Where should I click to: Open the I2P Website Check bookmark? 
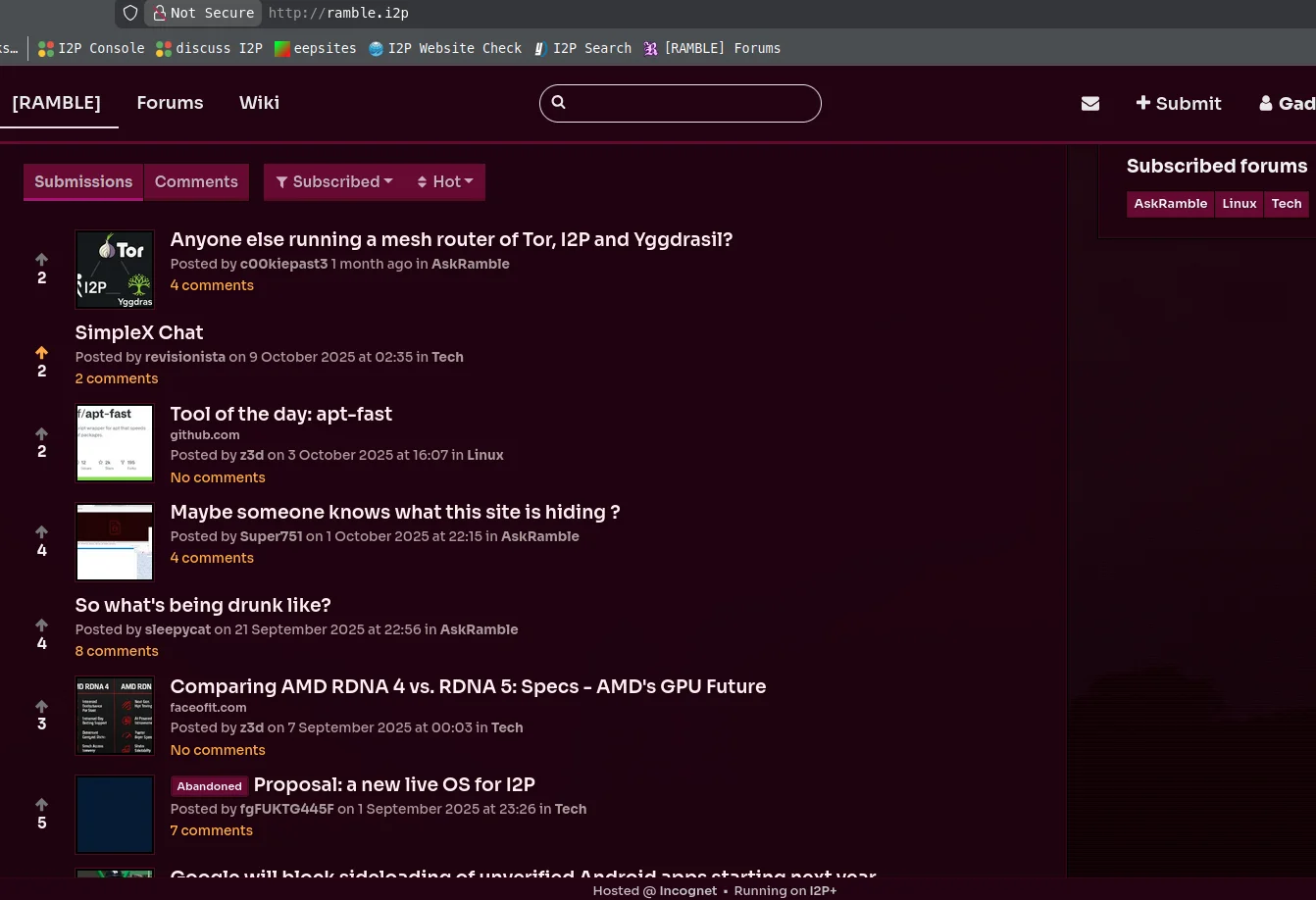point(444,48)
